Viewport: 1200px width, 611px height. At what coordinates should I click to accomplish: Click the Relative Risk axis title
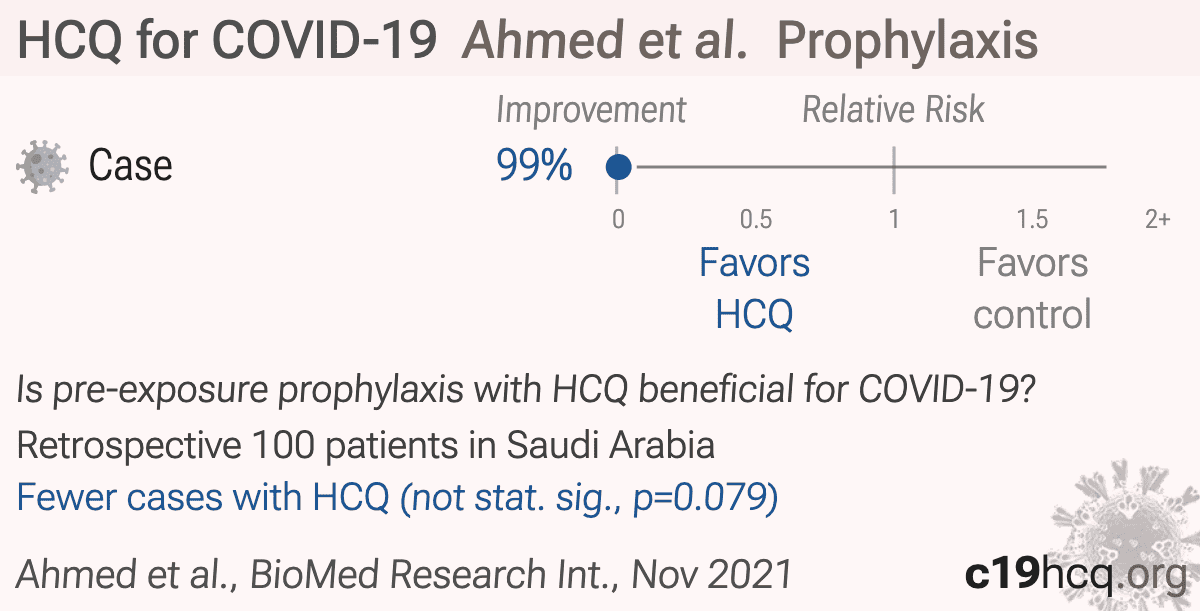(893, 110)
